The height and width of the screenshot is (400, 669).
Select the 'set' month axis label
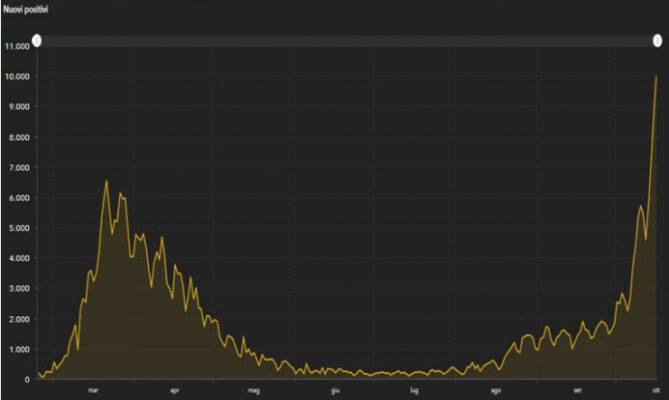point(577,391)
